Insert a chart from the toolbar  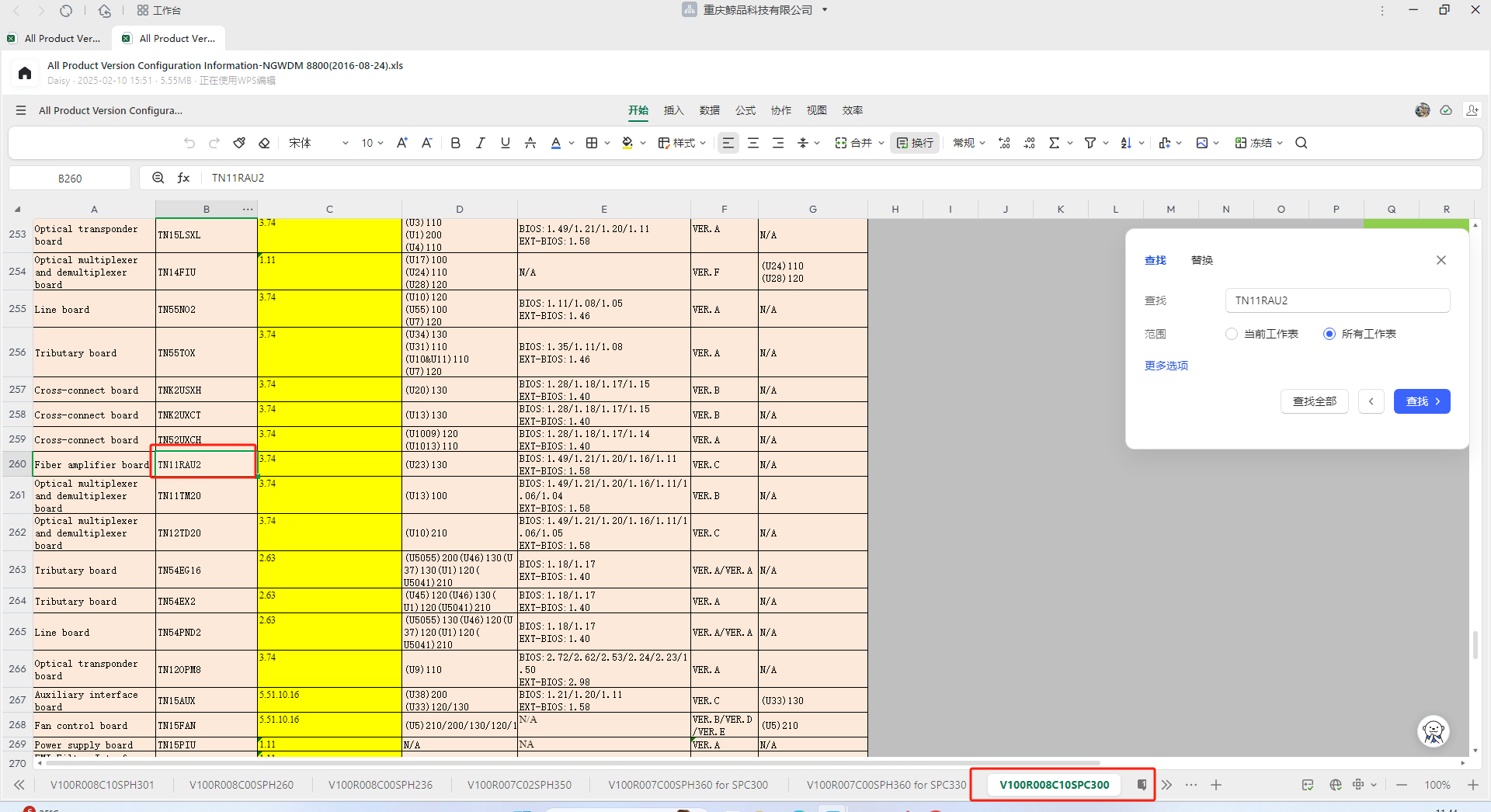tap(1166, 143)
